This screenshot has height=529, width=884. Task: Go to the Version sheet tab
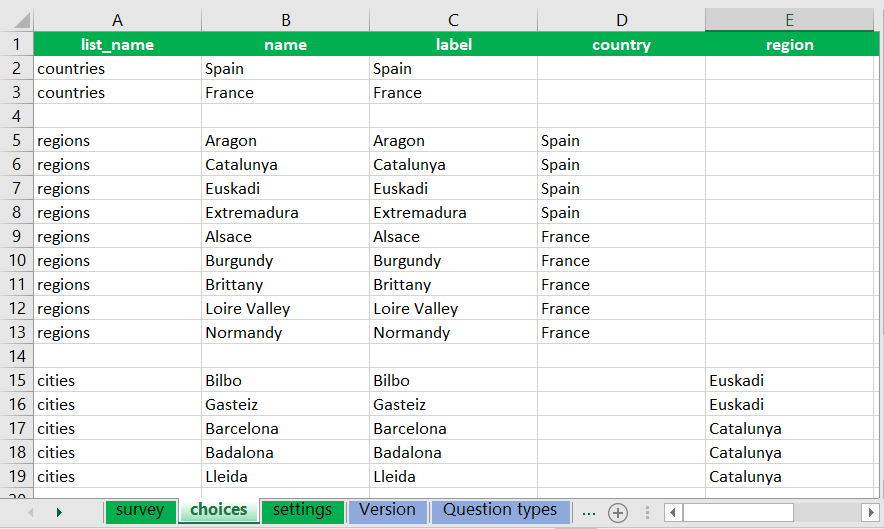click(387, 510)
